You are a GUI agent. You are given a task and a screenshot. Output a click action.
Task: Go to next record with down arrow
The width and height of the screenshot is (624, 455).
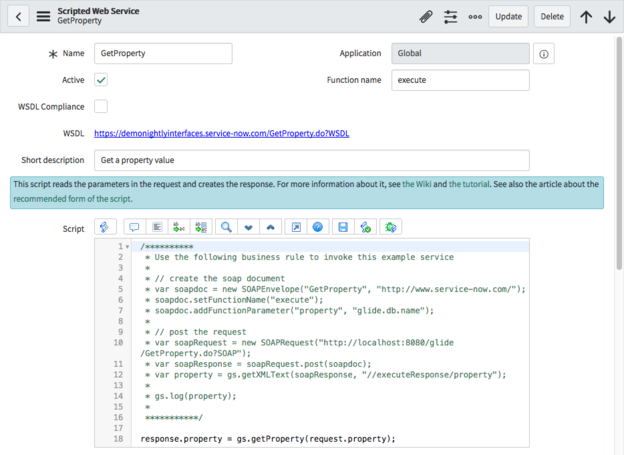click(609, 17)
